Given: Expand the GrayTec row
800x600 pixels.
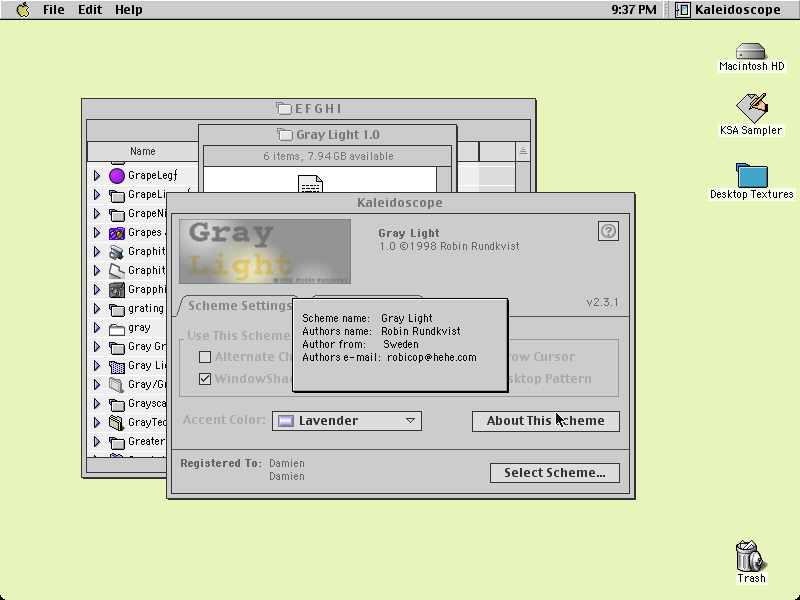Looking at the screenshot, I should pyautogui.click(x=97, y=423).
